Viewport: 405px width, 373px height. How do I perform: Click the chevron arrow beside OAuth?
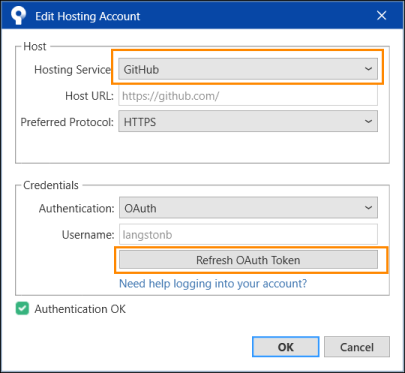[x=368, y=208]
